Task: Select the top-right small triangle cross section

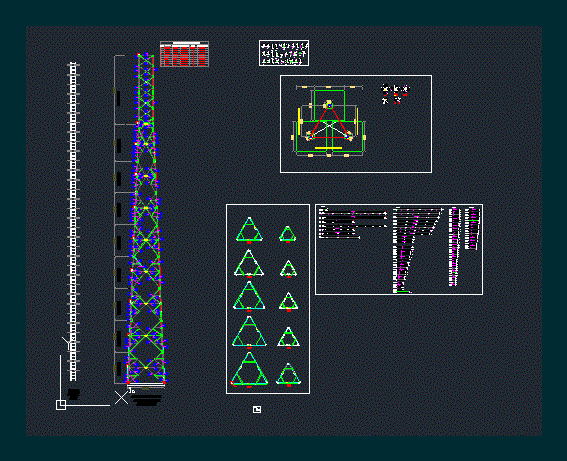Action: click(x=288, y=234)
